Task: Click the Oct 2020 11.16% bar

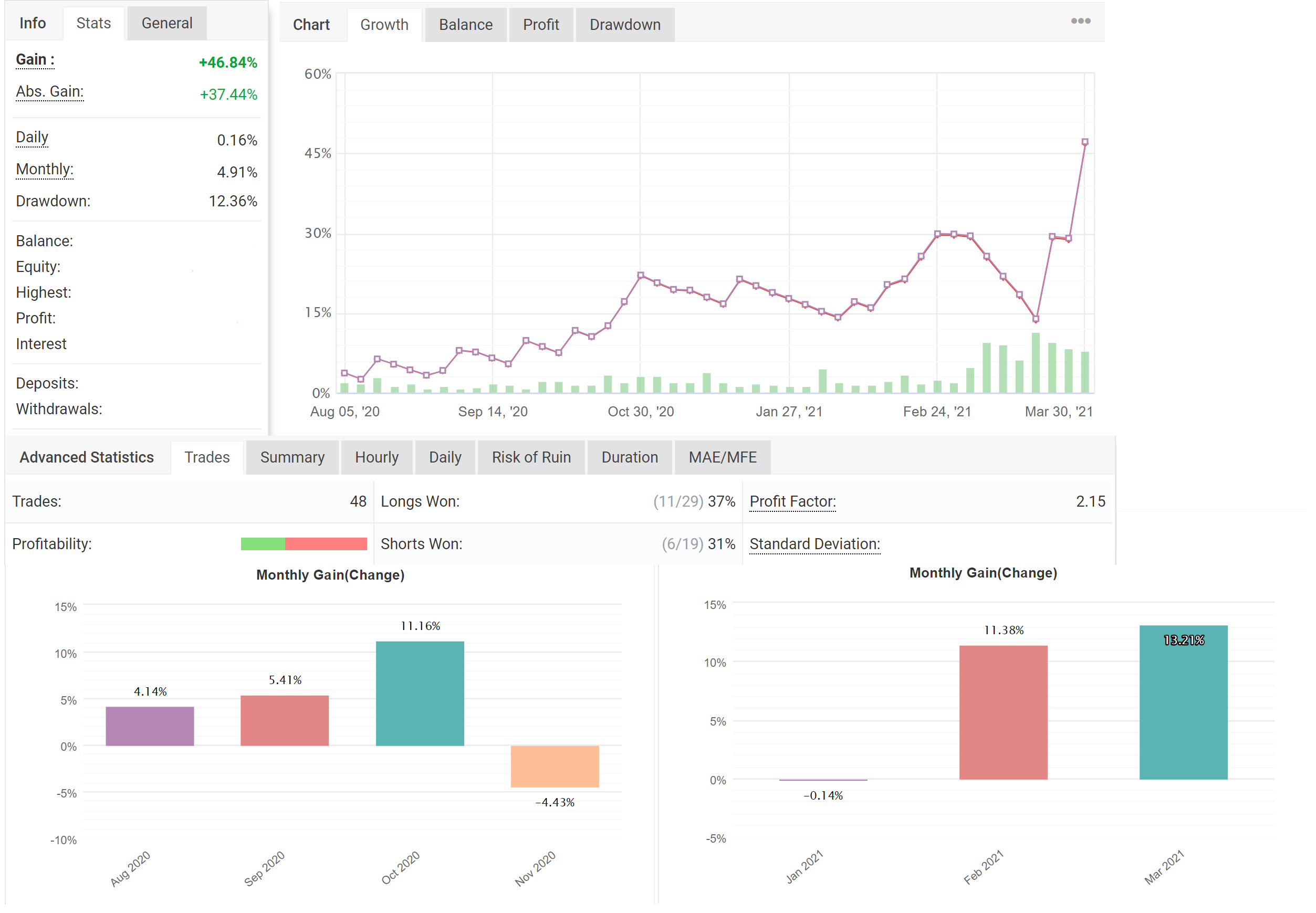Action: click(x=420, y=693)
